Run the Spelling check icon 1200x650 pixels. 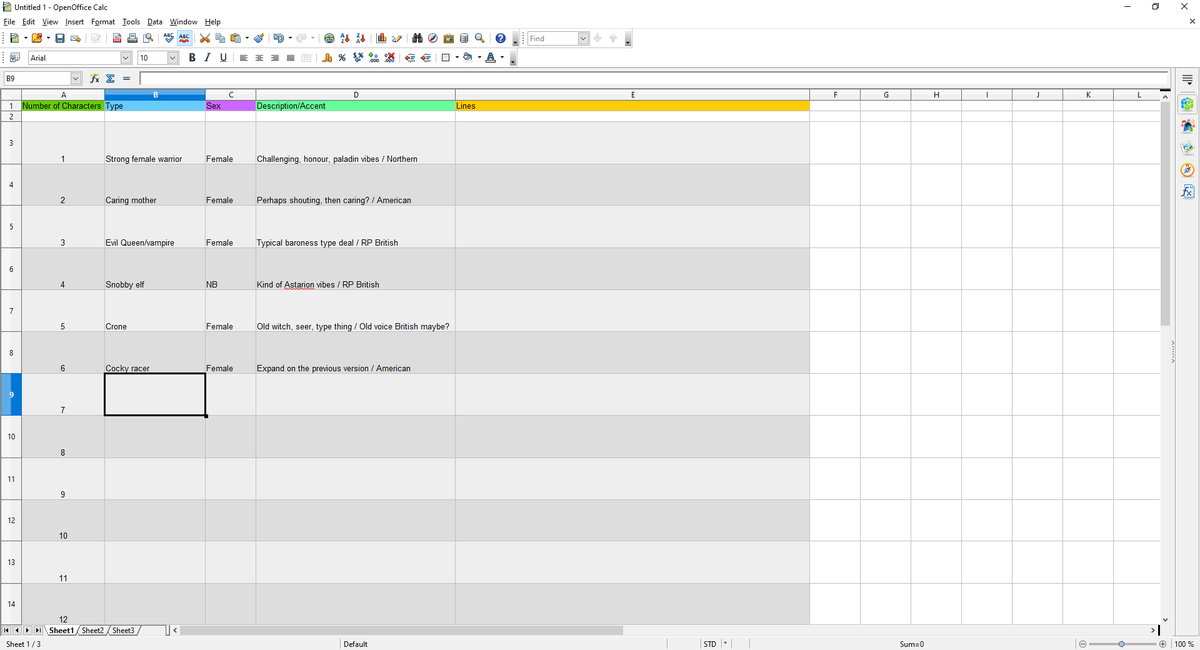pos(169,38)
